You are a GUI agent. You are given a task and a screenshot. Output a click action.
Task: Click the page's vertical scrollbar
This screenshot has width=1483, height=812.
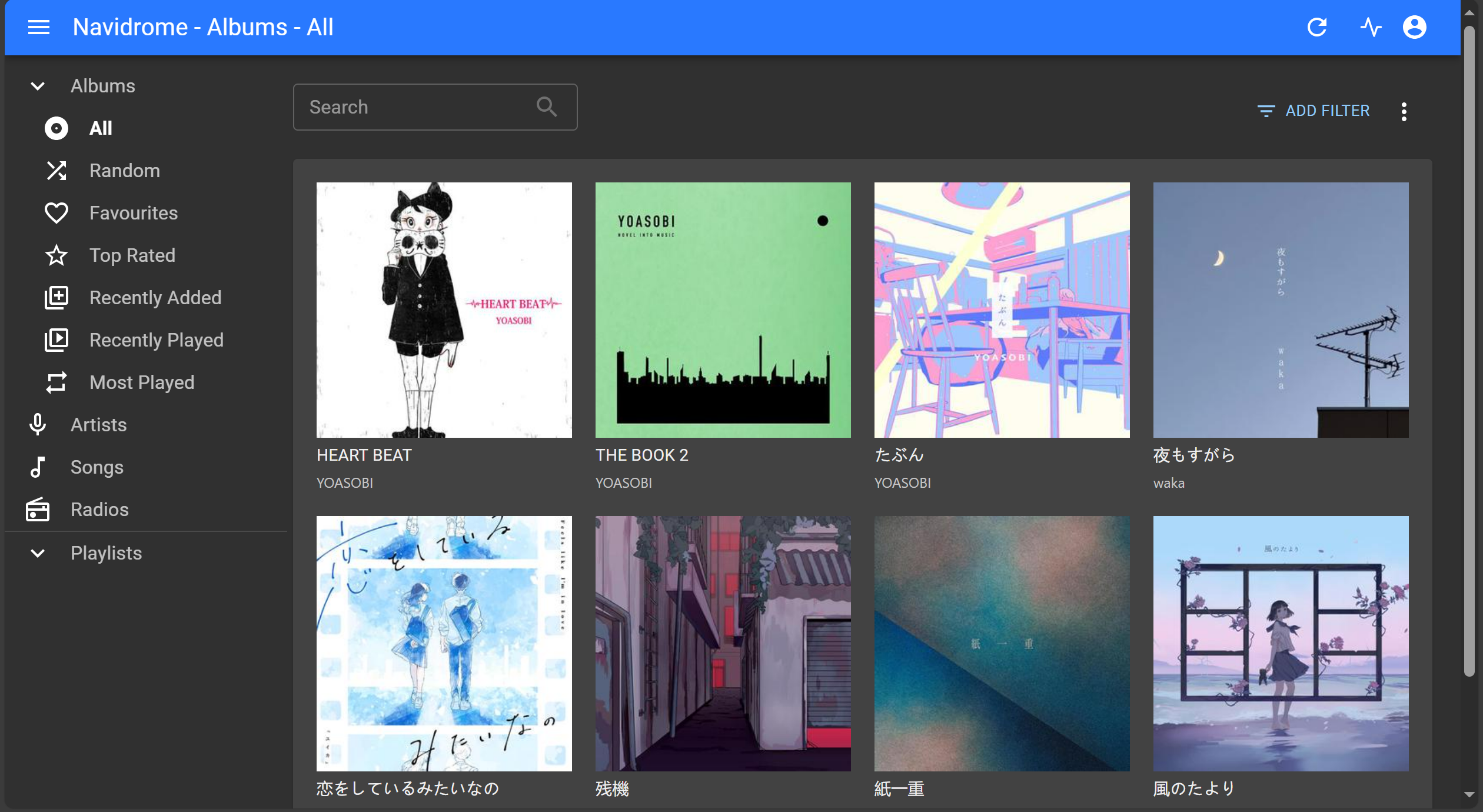[x=1469, y=353]
